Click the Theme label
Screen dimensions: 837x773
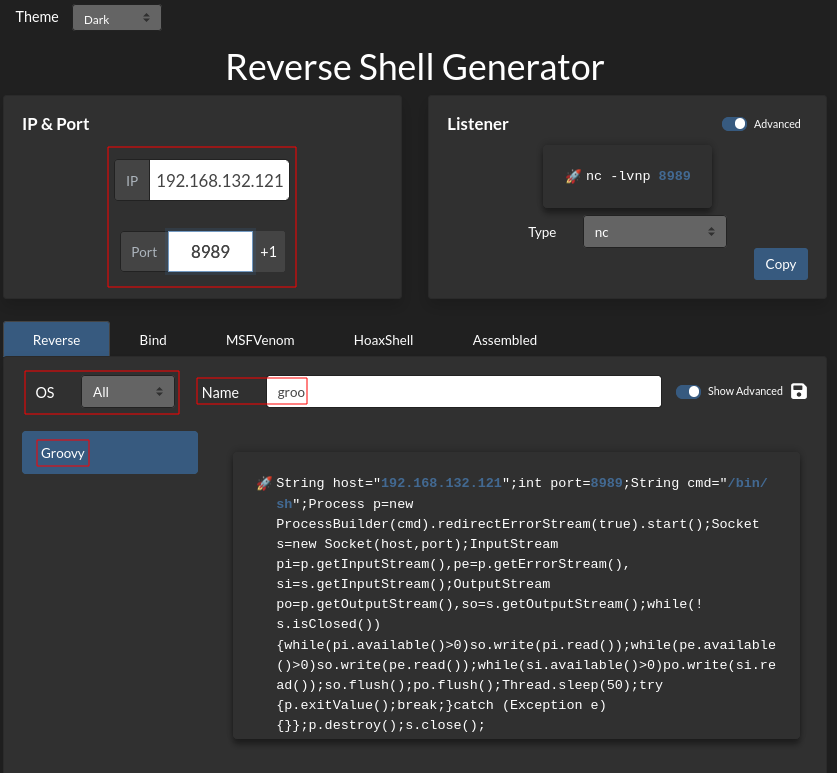(37, 17)
